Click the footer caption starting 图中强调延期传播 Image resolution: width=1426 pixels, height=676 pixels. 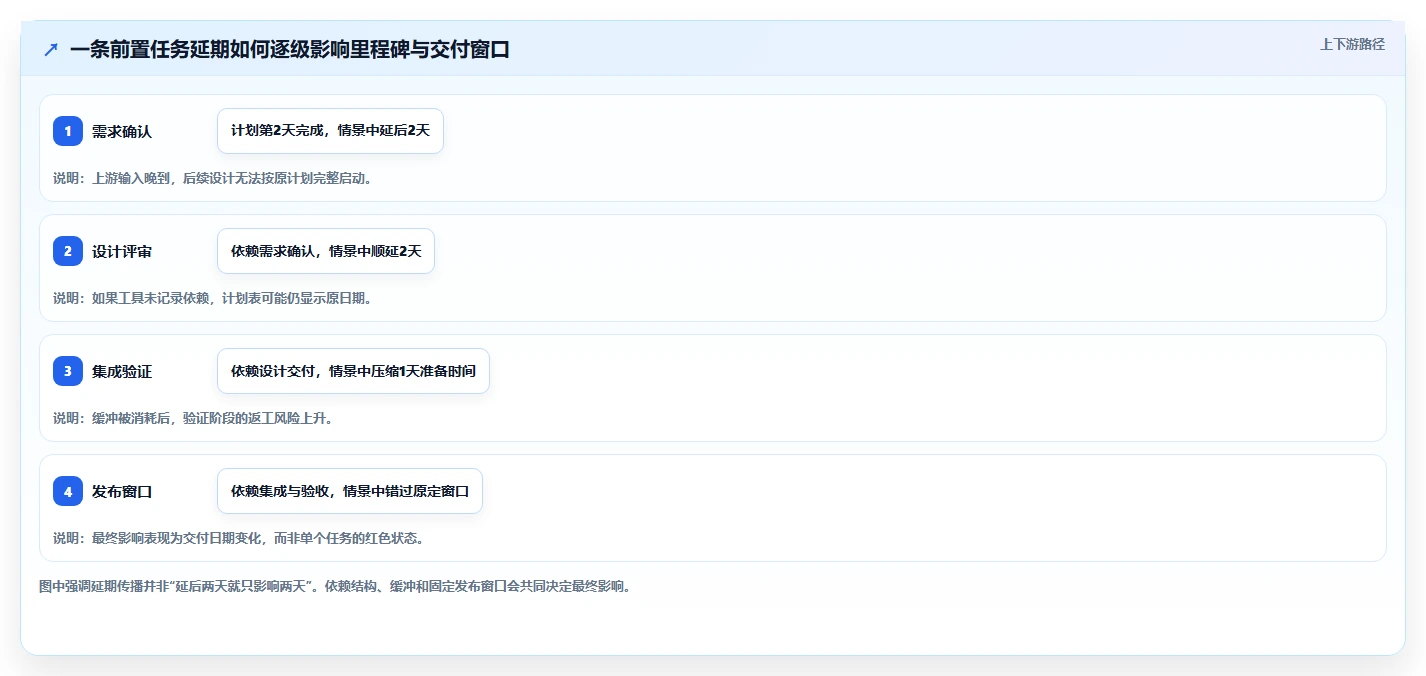tap(335, 586)
